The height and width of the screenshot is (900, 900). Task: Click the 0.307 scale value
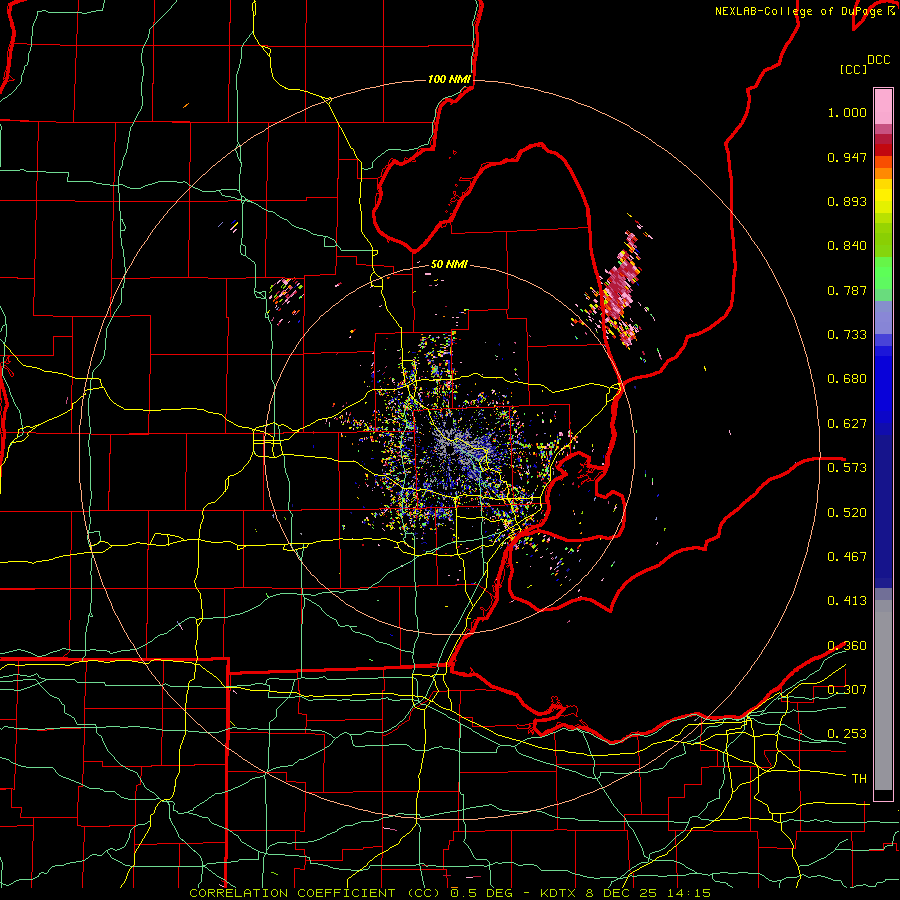tap(847, 690)
